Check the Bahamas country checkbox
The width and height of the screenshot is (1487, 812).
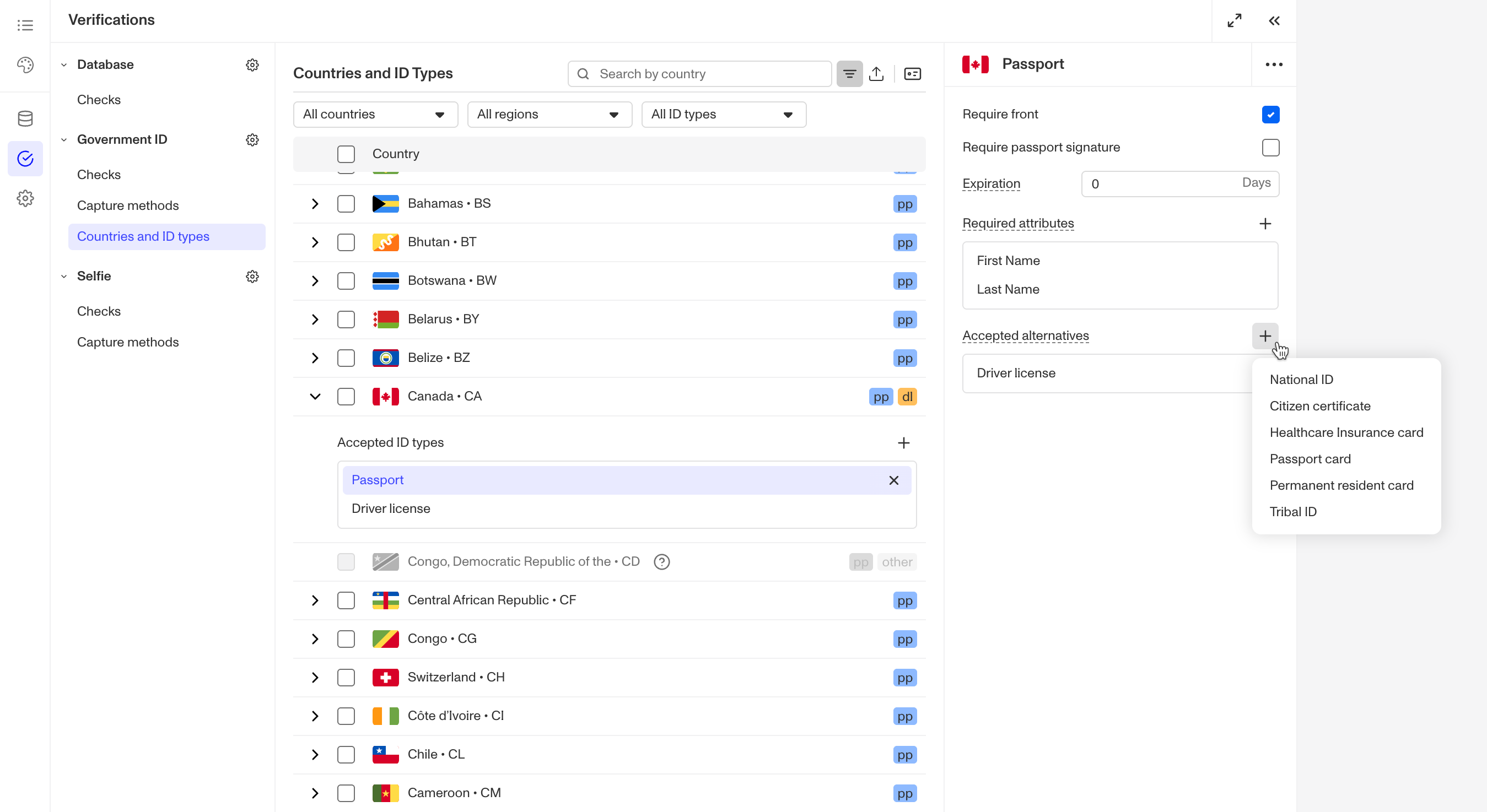[346, 204]
